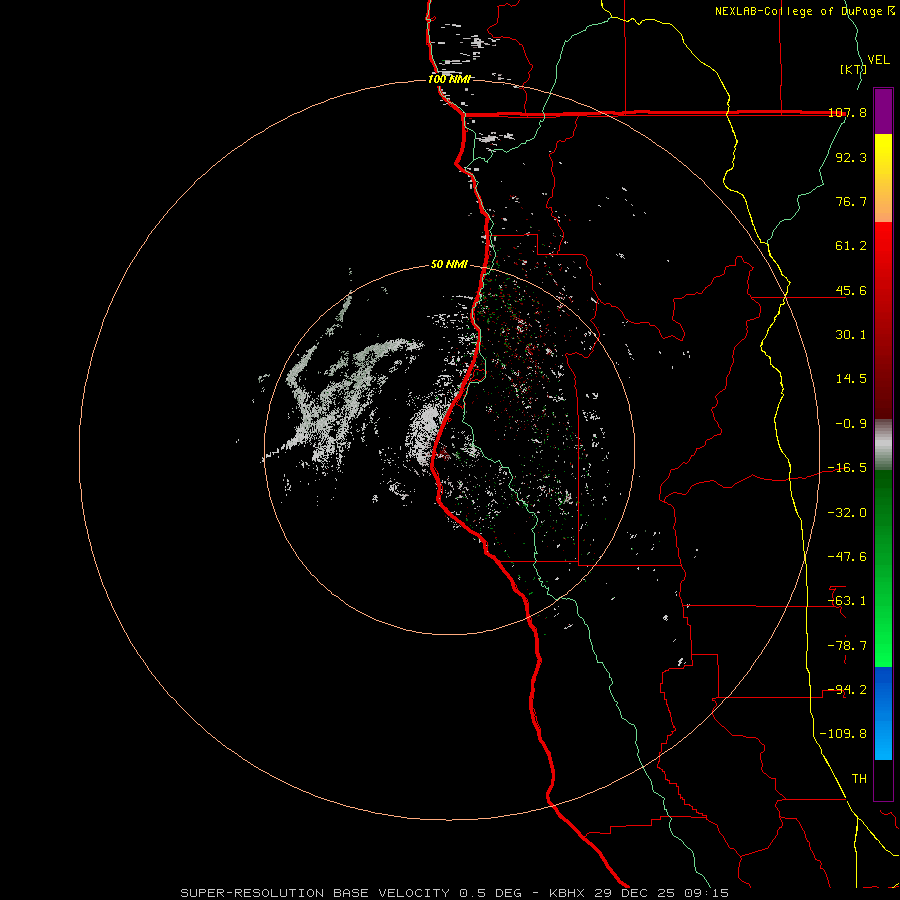
Task: Select the green segment of velocity scale
Action: click(x=883, y=568)
